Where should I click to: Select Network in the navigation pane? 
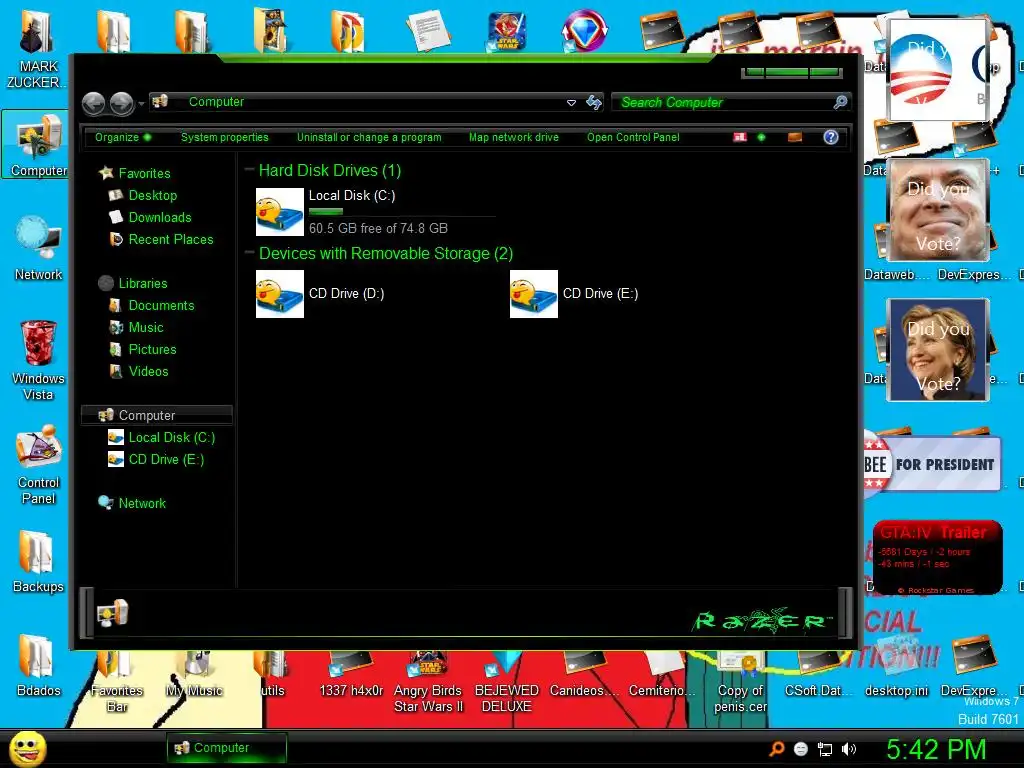(x=142, y=504)
